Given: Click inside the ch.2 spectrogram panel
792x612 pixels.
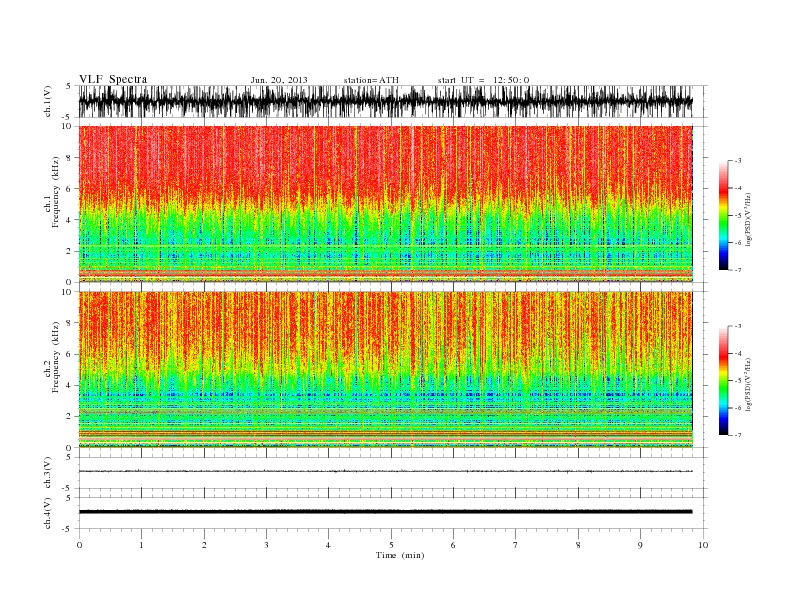Looking at the screenshot, I should point(385,369).
